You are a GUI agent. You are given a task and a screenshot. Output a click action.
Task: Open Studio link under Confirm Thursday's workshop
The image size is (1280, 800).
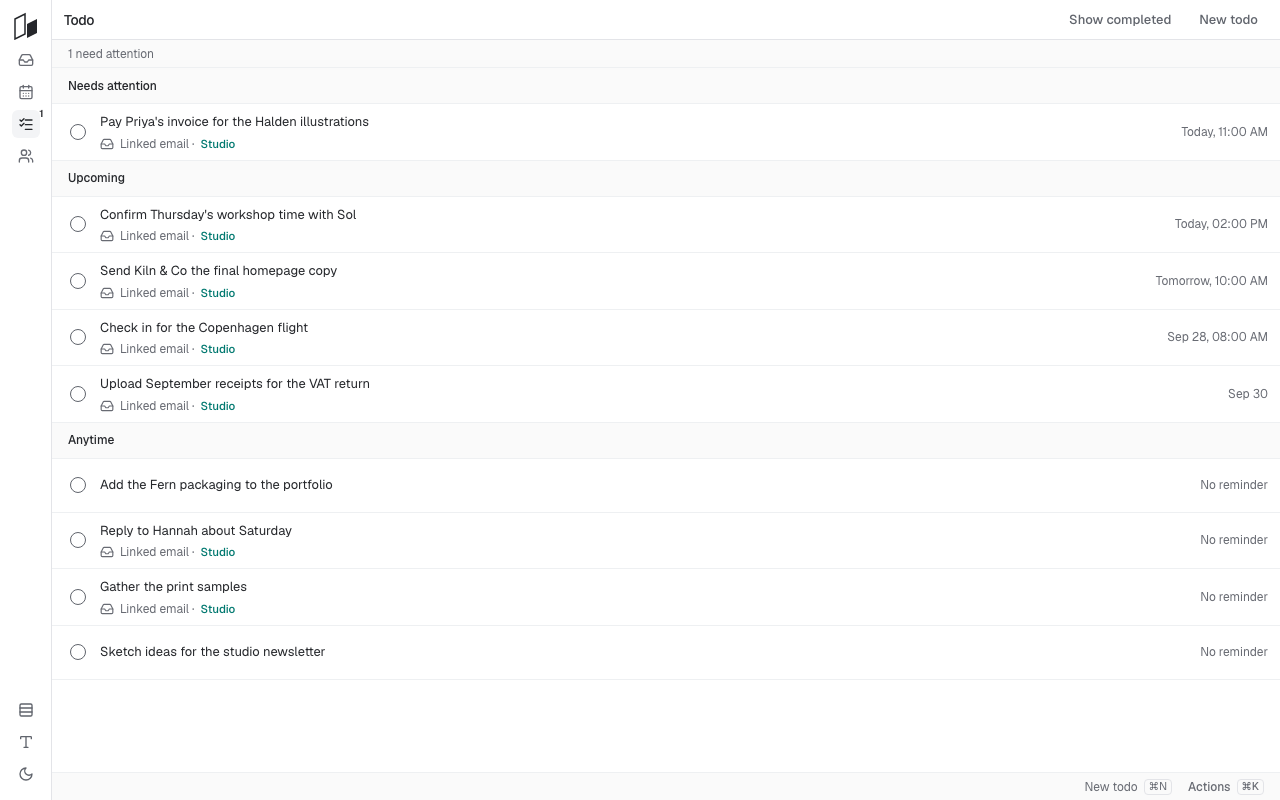pos(218,236)
